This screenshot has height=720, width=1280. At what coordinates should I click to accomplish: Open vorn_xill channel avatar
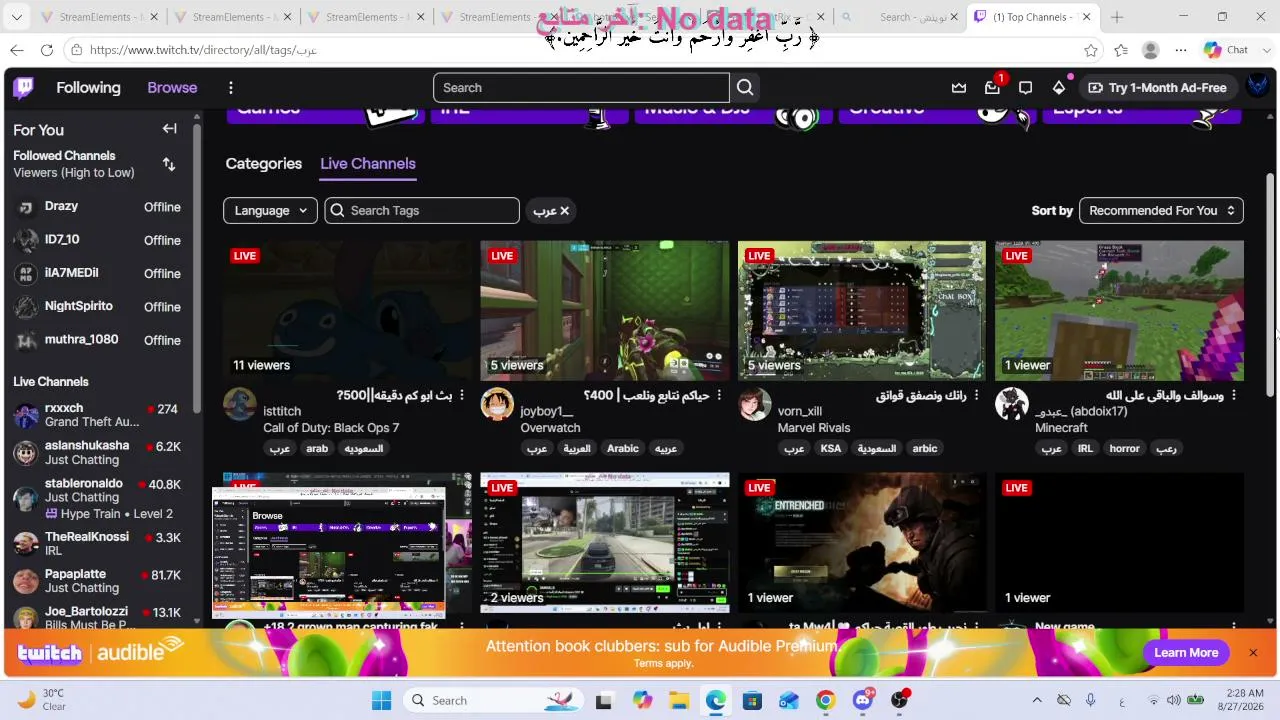pos(755,404)
